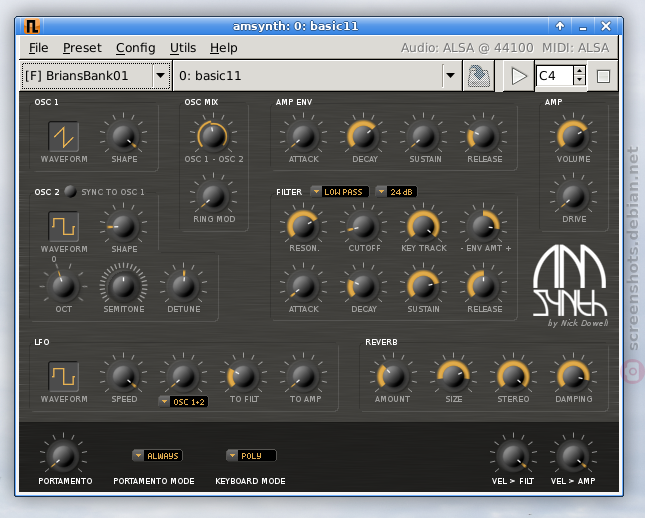Click the OSC 2 Detune knob
Image resolution: width=645 pixels, height=518 pixels.
point(183,286)
